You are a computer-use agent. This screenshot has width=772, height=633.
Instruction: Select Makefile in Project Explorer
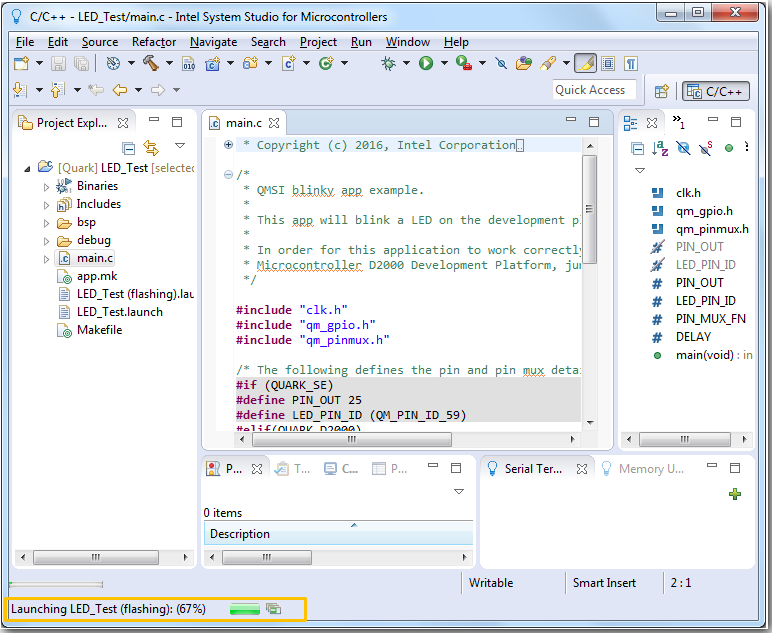99,330
